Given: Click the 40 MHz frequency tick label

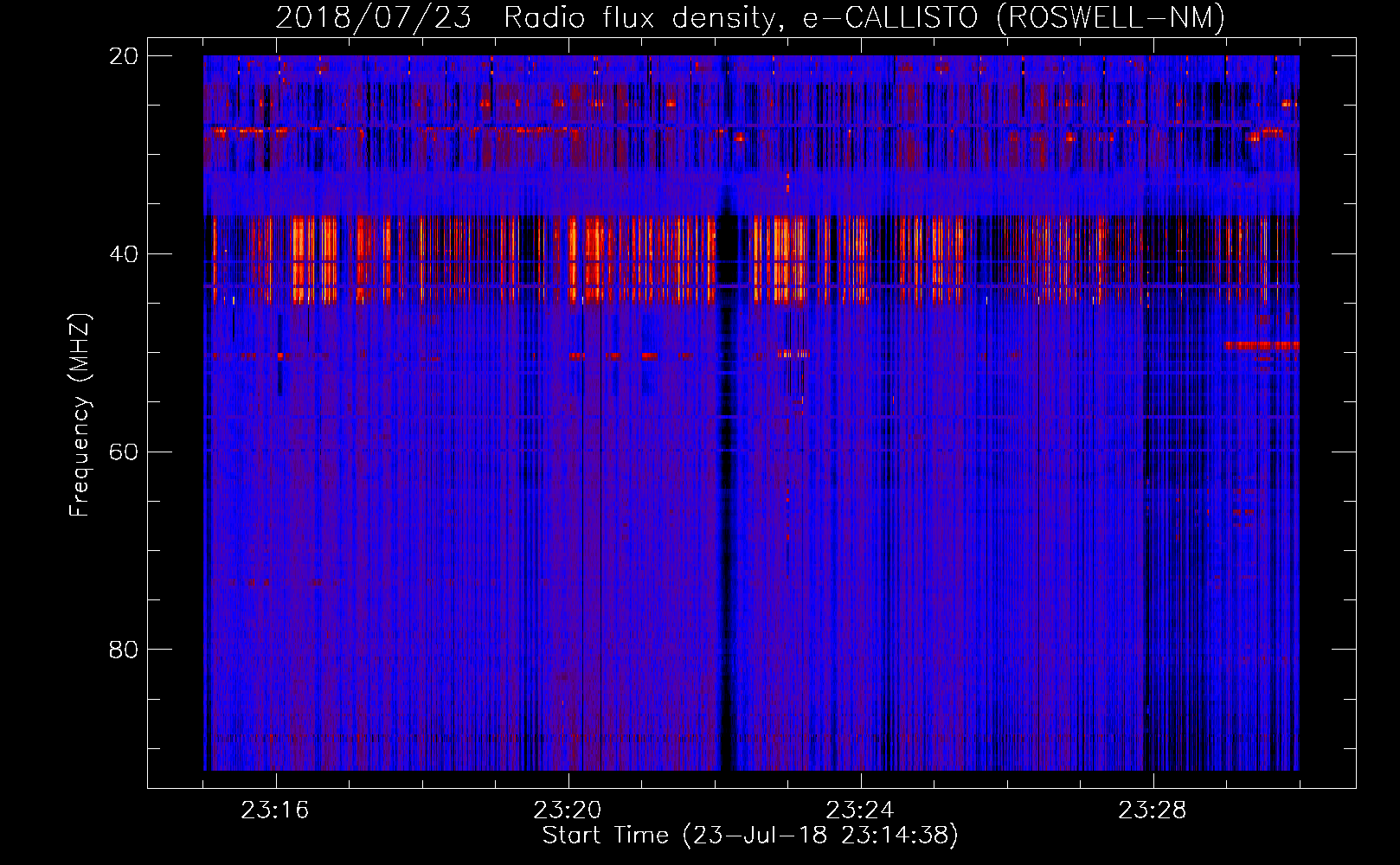Looking at the screenshot, I should pos(123,254).
